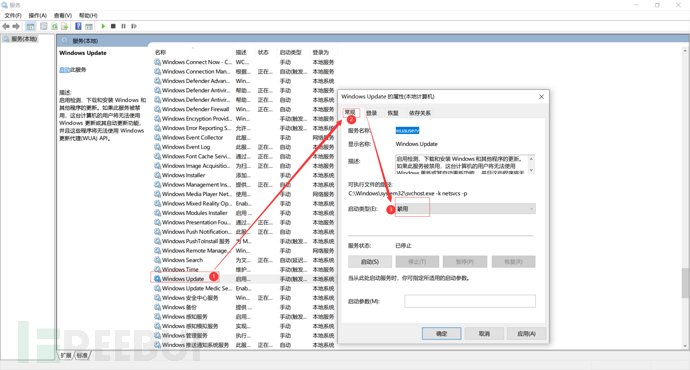The height and width of the screenshot is (370, 690).
Task: Switch to the 标准 view tab at bottom
Action: click(x=82, y=355)
